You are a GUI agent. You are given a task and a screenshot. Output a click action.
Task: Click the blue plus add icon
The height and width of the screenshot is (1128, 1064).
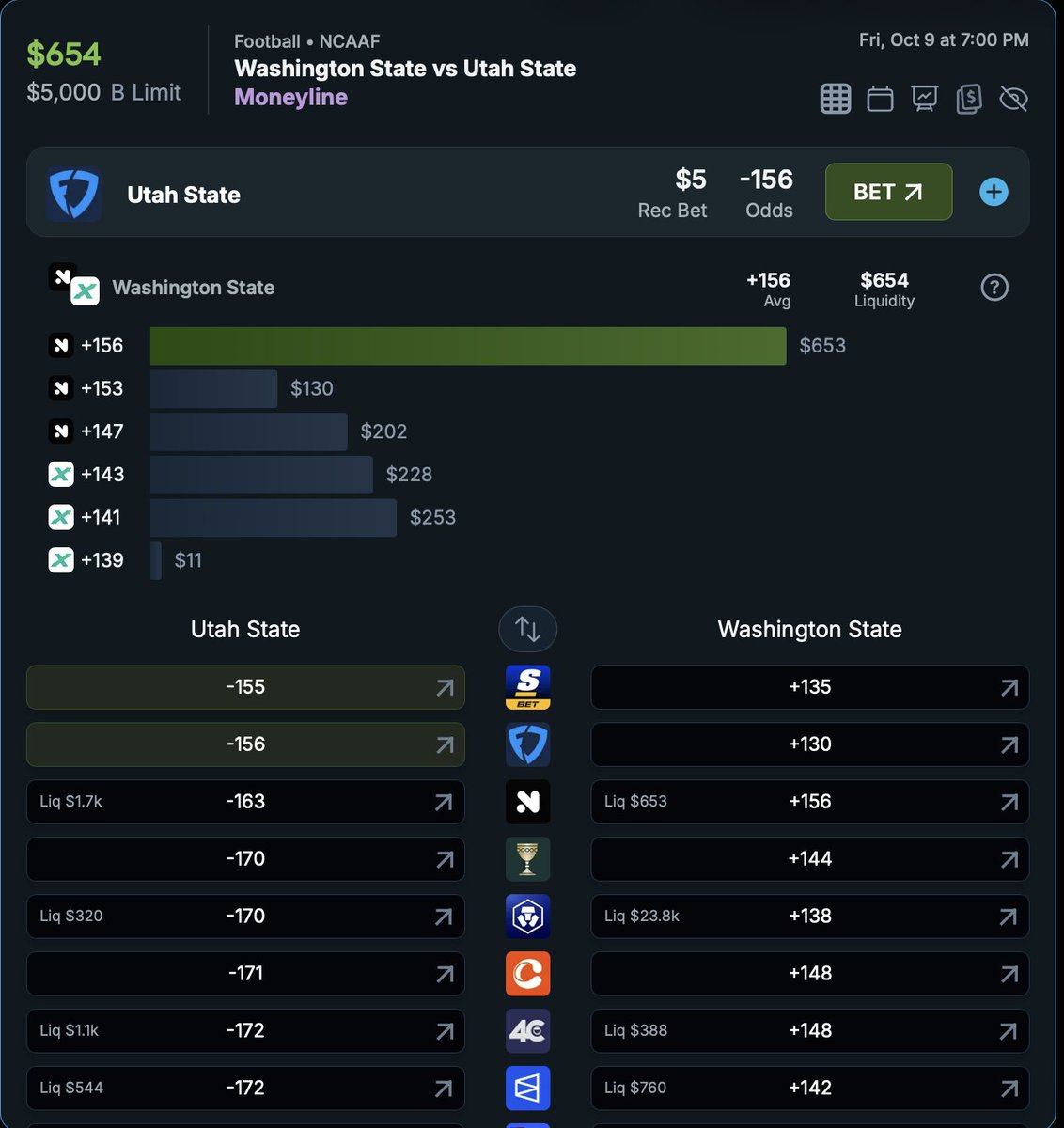(x=994, y=192)
